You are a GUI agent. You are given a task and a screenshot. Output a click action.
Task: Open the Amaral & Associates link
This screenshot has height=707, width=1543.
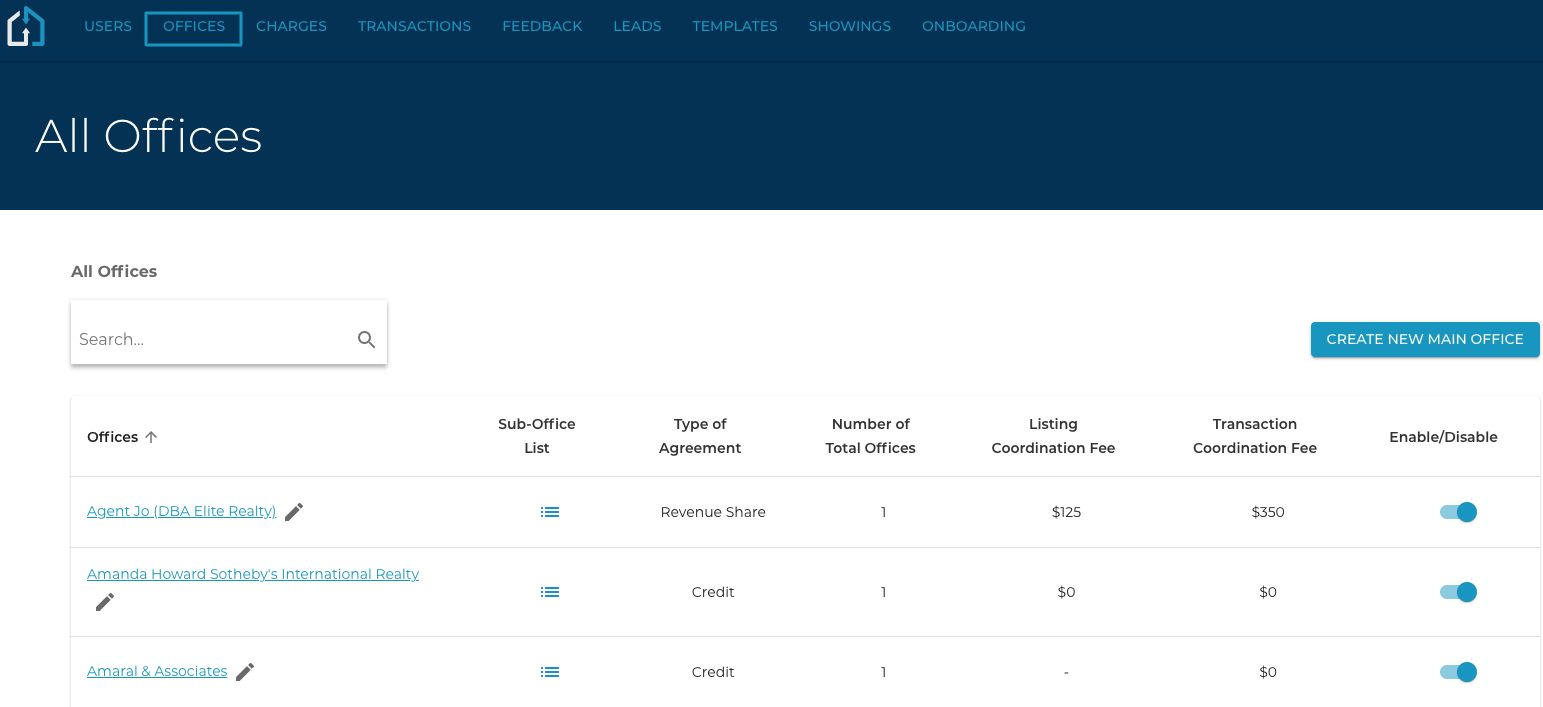coord(157,672)
